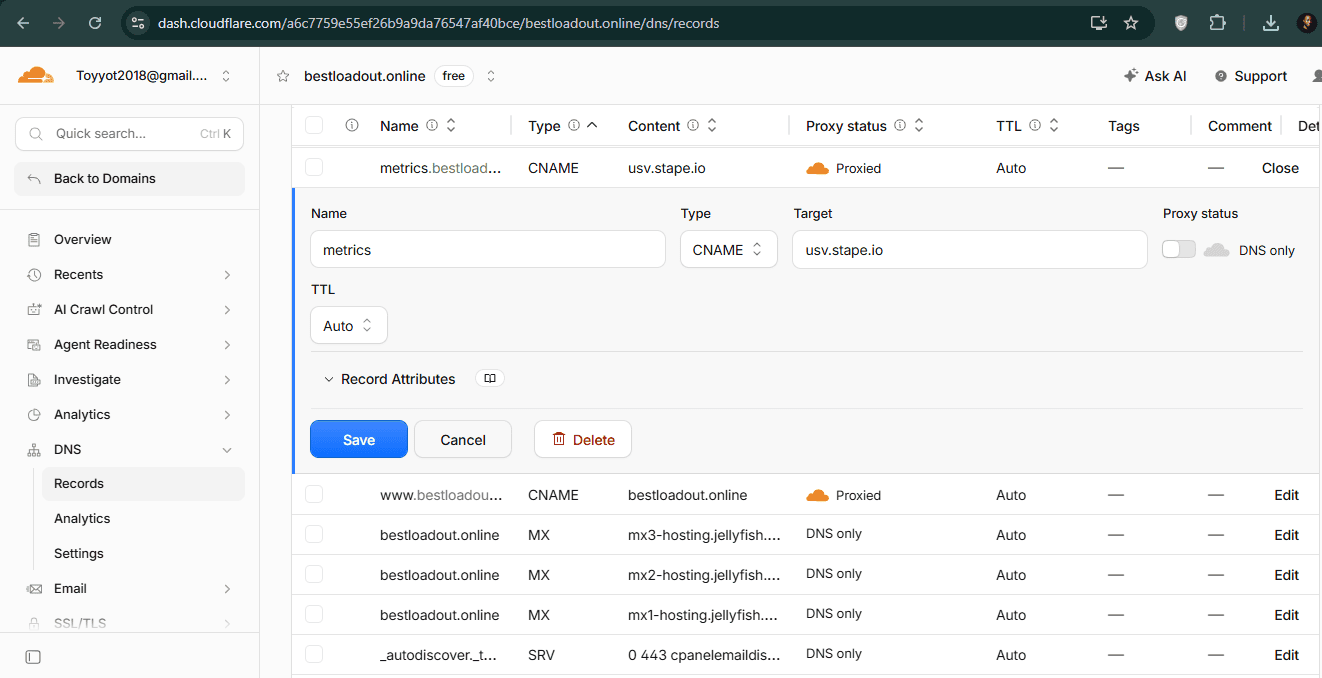Star the bestloadout.online domain
This screenshot has width=1322, height=678.
[x=283, y=76]
